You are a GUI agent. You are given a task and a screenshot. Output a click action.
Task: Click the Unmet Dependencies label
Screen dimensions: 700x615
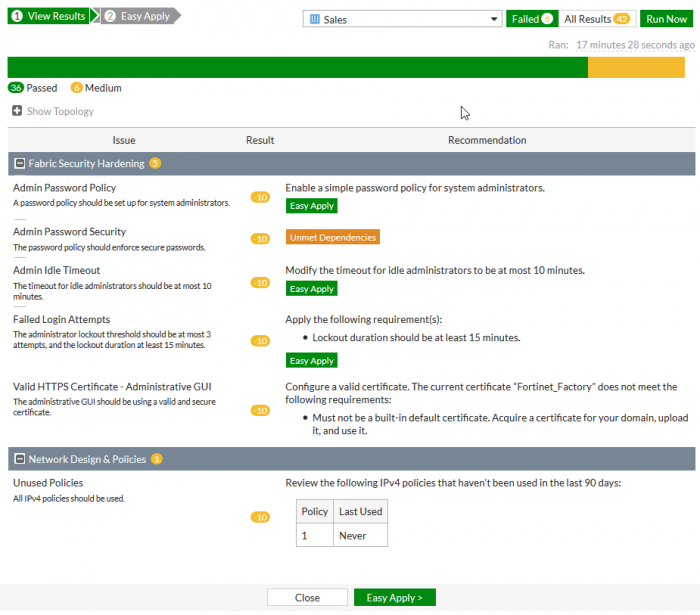point(332,237)
